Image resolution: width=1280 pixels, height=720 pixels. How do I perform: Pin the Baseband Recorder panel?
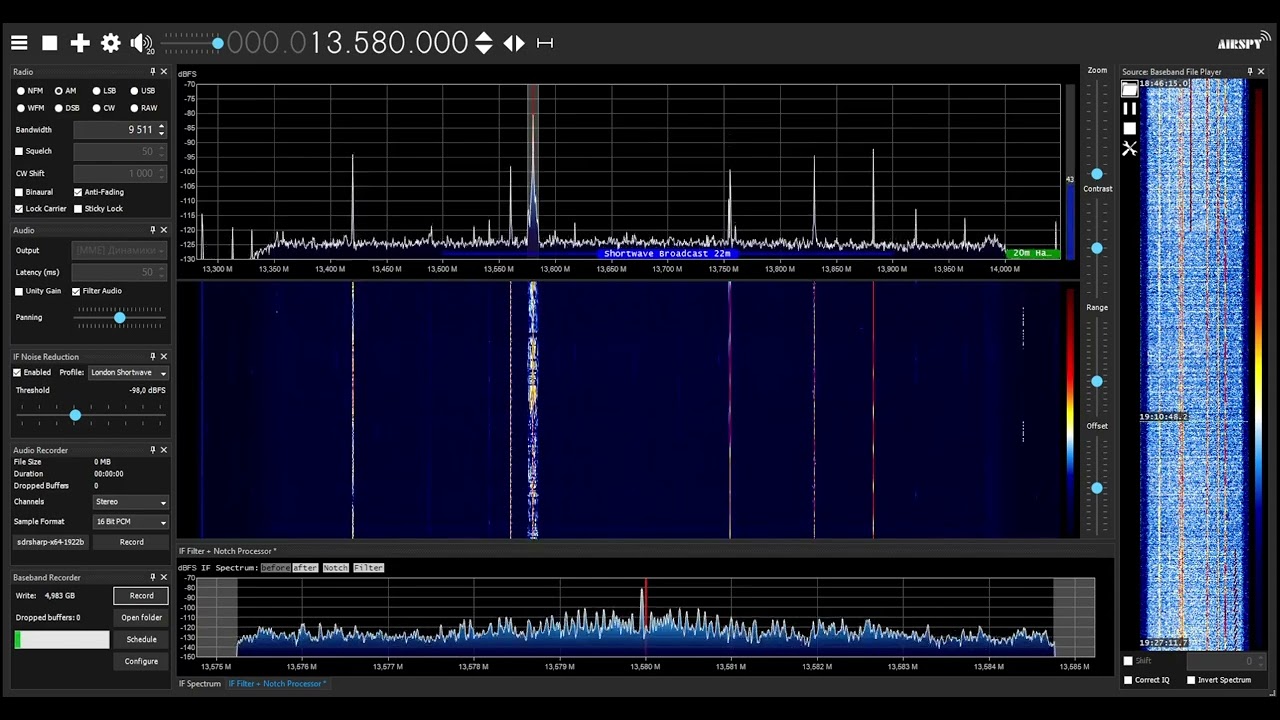point(153,577)
